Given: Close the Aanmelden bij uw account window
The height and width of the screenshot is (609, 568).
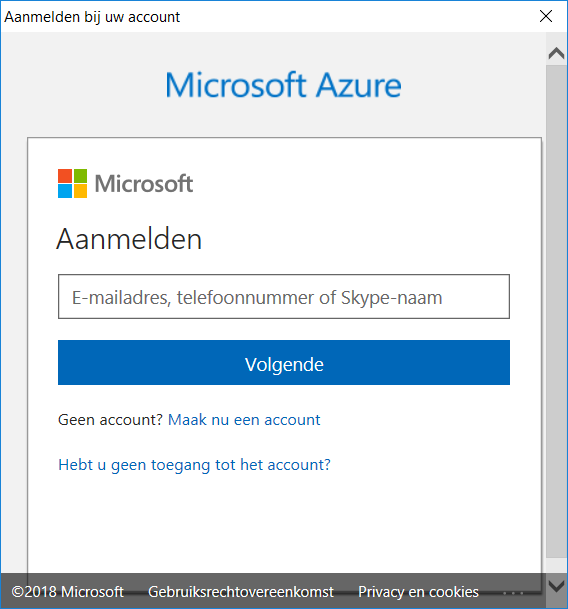Looking at the screenshot, I should 546,16.
